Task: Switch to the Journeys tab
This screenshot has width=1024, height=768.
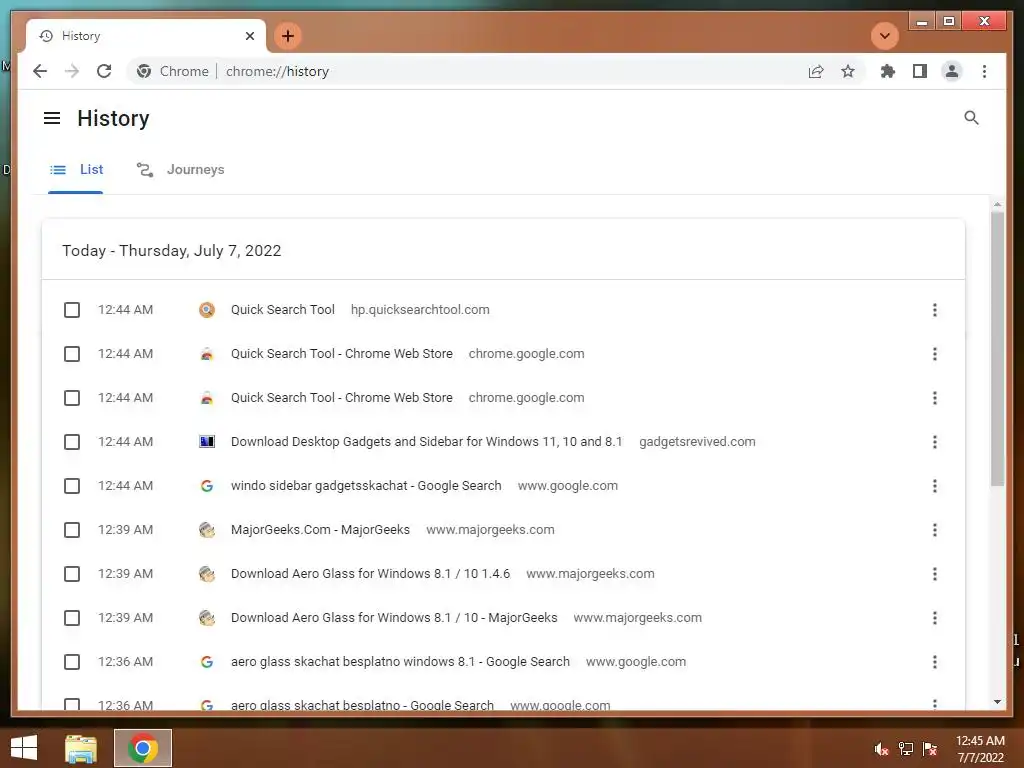Action: coord(180,170)
